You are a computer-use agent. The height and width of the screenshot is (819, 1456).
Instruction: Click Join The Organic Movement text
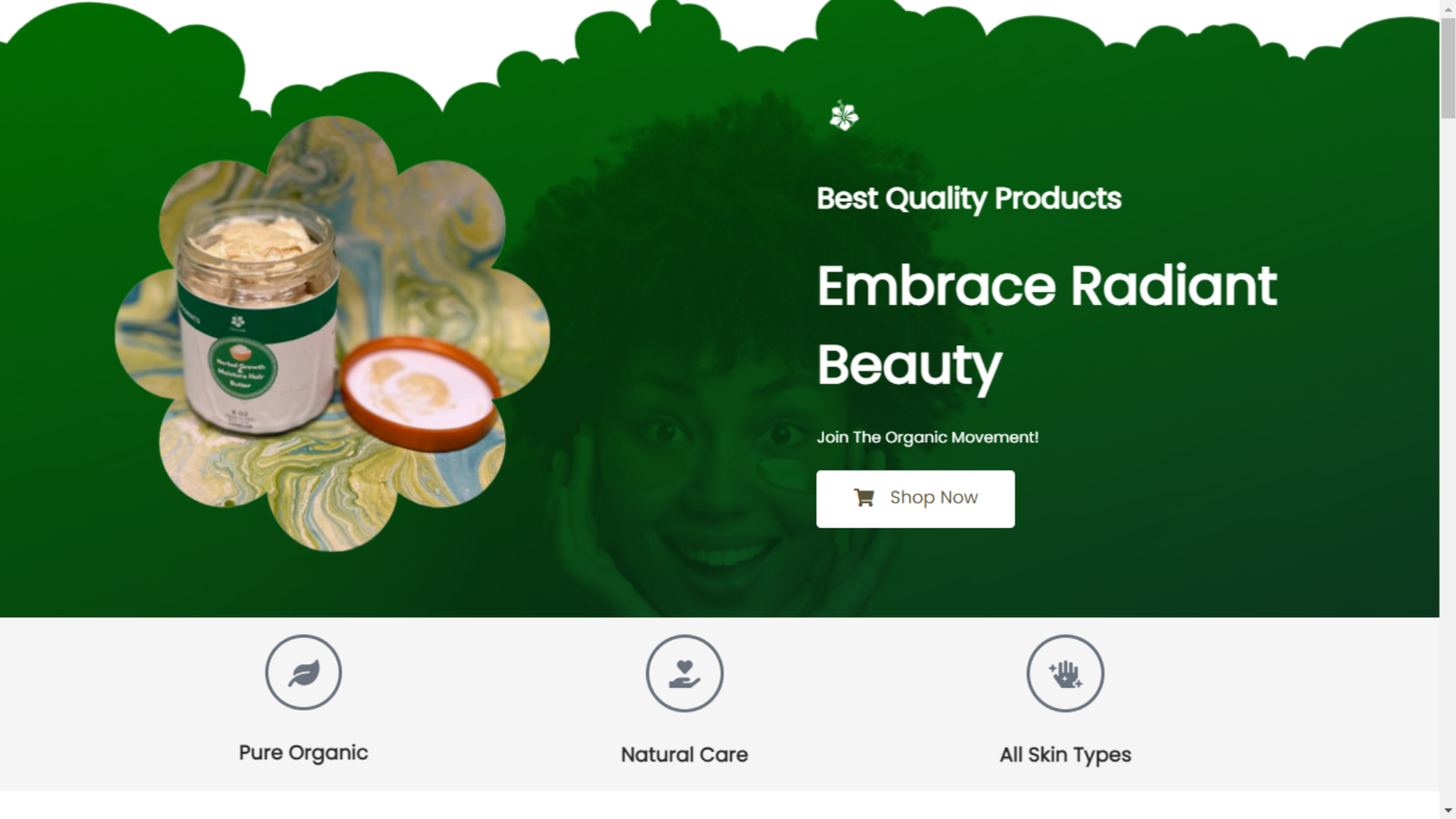pyautogui.click(x=927, y=437)
